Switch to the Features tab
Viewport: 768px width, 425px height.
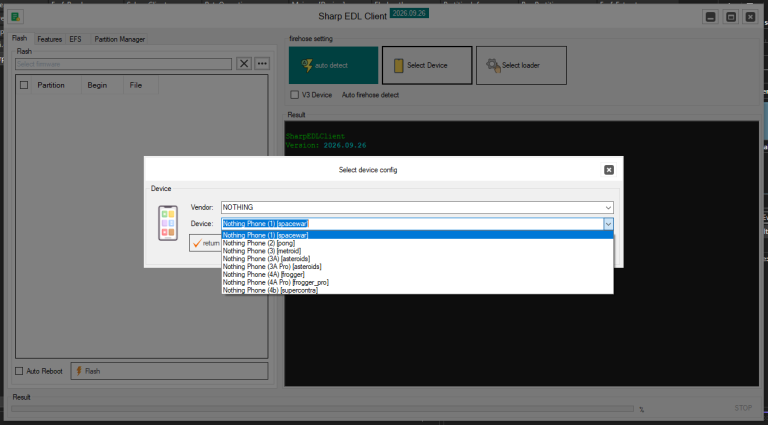(x=49, y=39)
